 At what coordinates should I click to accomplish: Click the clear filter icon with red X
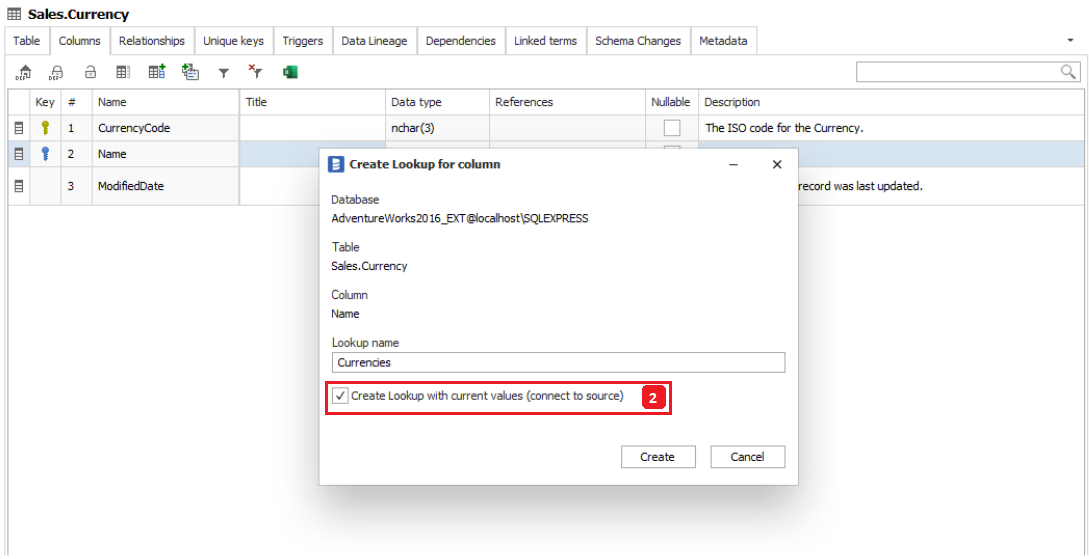click(256, 72)
